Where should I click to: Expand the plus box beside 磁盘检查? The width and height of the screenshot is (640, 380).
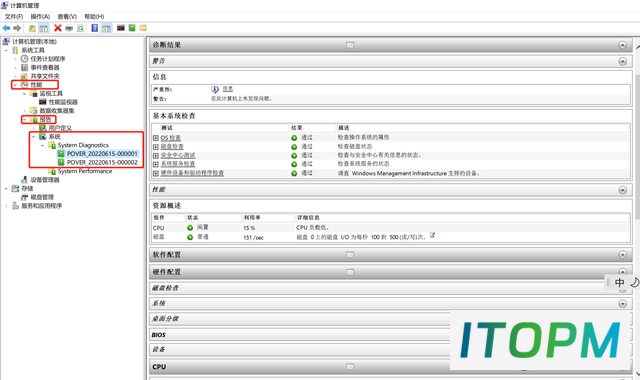pyautogui.click(x=156, y=147)
